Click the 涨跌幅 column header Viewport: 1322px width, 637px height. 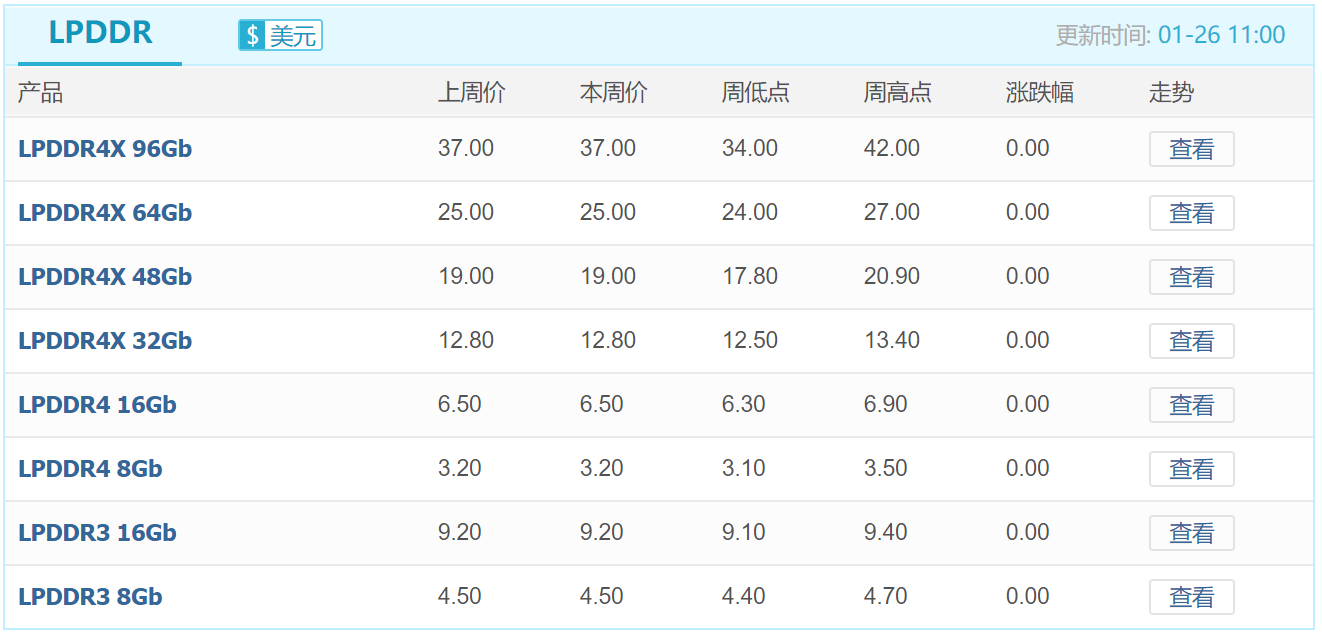[x=1040, y=93]
